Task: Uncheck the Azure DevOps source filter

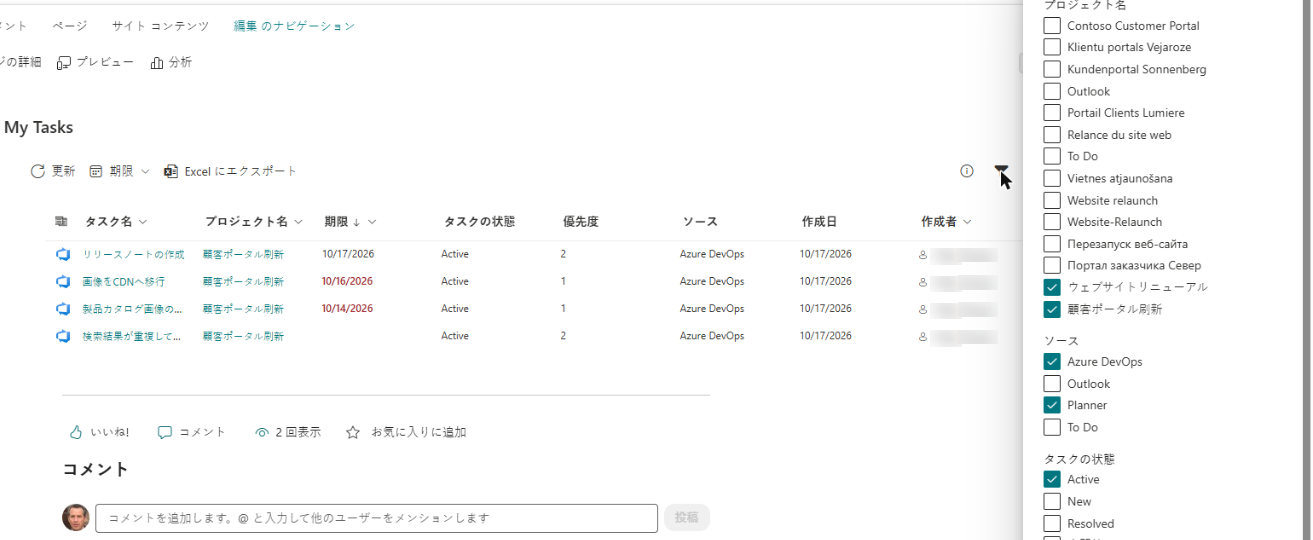Action: 1052,361
